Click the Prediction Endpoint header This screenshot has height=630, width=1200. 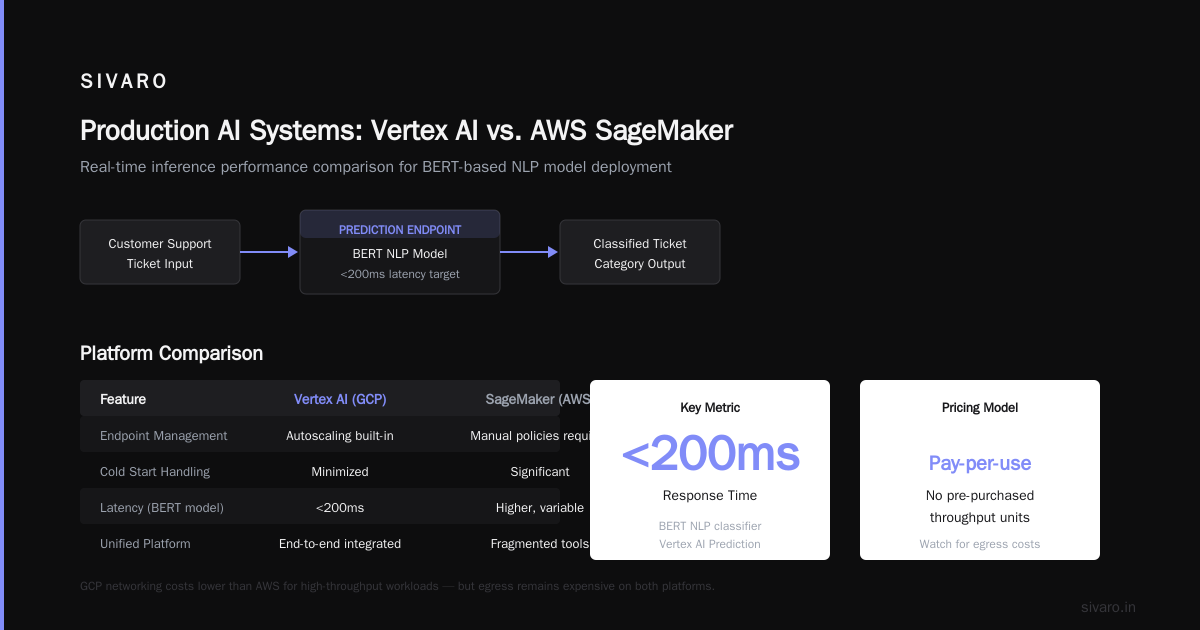400,229
